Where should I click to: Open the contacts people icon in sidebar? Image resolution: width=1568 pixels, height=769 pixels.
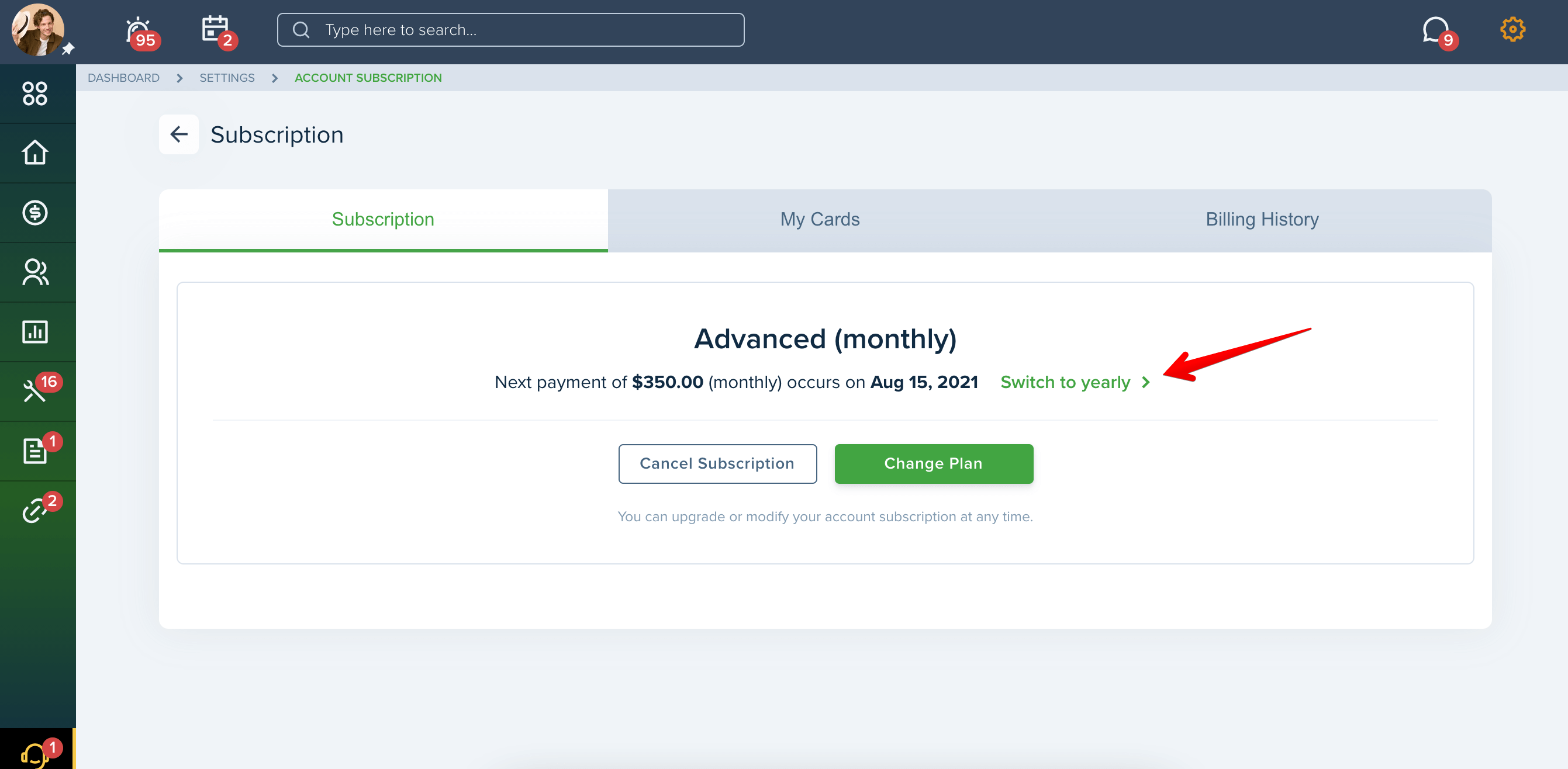(x=34, y=272)
